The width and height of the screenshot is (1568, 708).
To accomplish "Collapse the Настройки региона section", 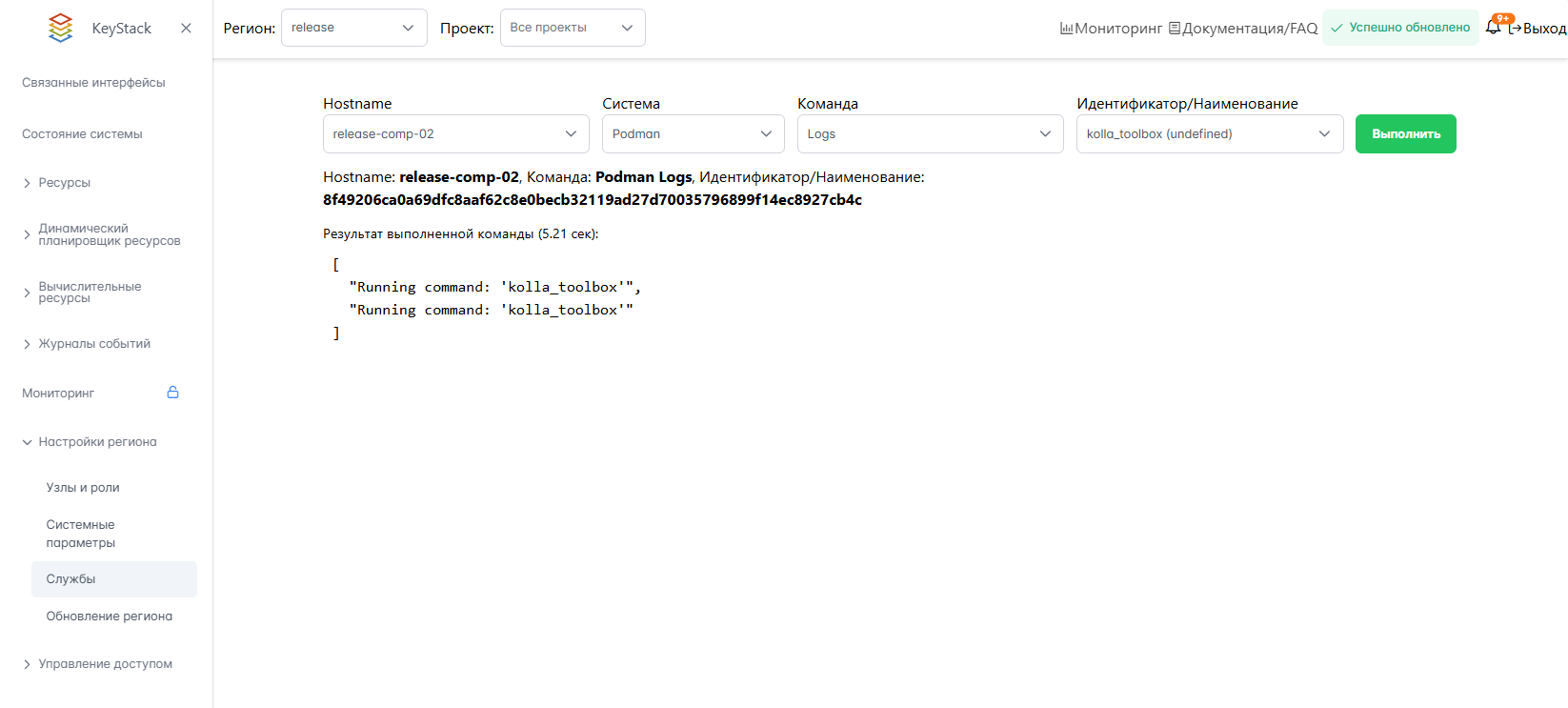I will (x=96, y=442).
